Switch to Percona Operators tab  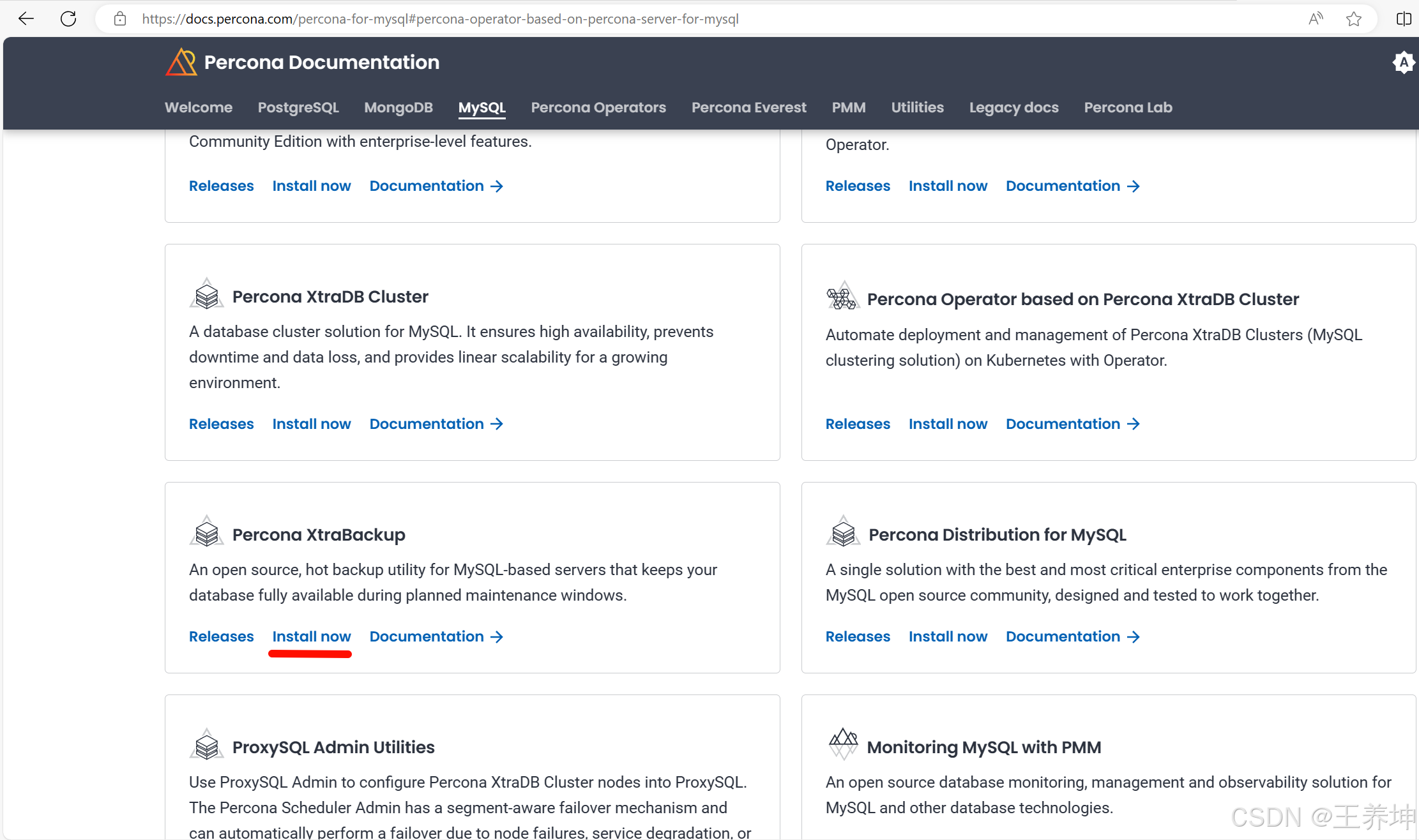[x=598, y=107]
